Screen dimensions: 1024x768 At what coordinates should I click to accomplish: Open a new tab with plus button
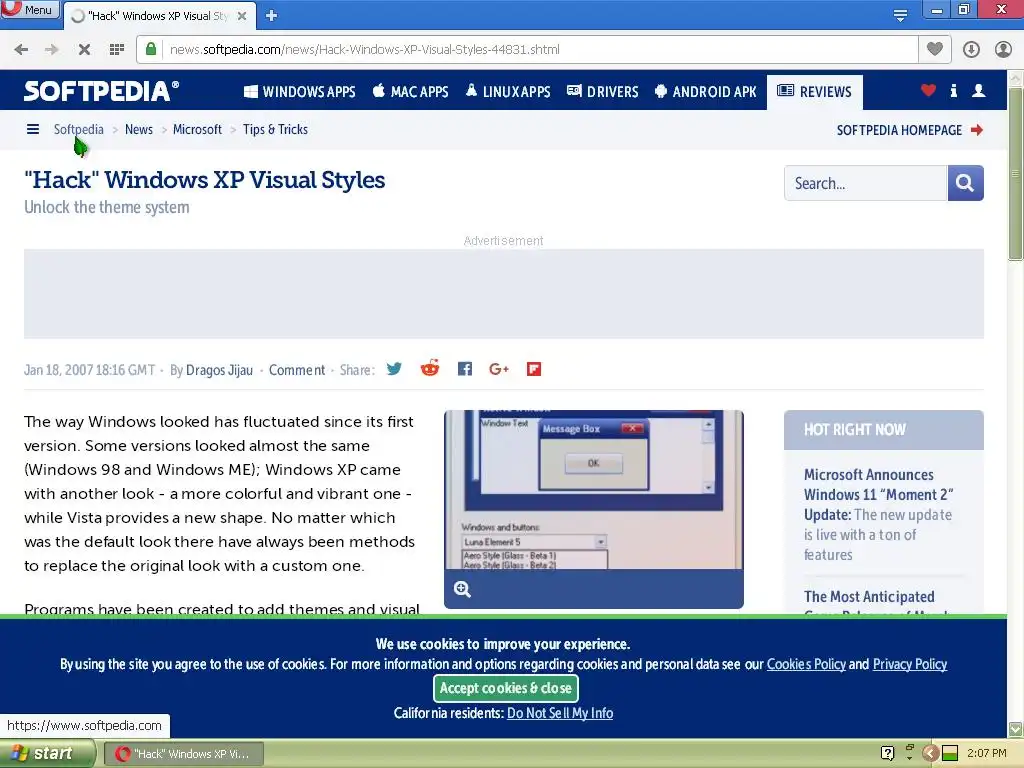[272, 15]
